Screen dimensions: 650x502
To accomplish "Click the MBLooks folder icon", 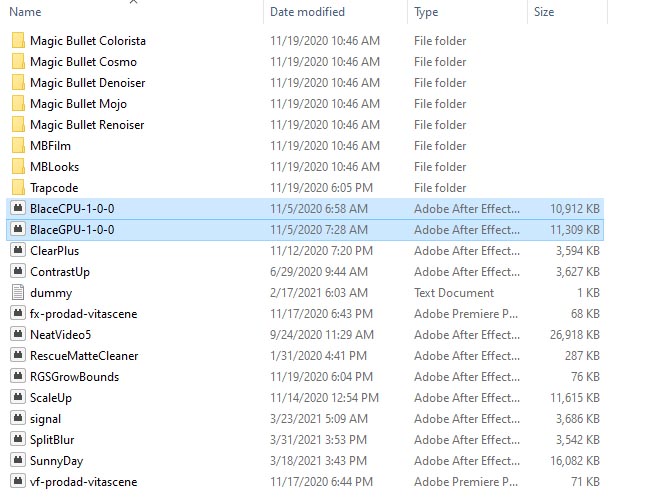I will [x=18, y=167].
